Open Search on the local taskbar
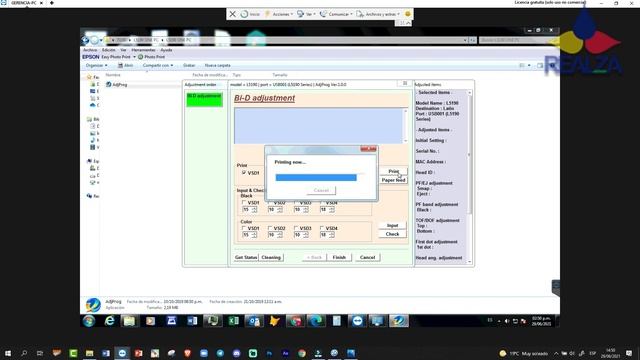 [x=24, y=353]
